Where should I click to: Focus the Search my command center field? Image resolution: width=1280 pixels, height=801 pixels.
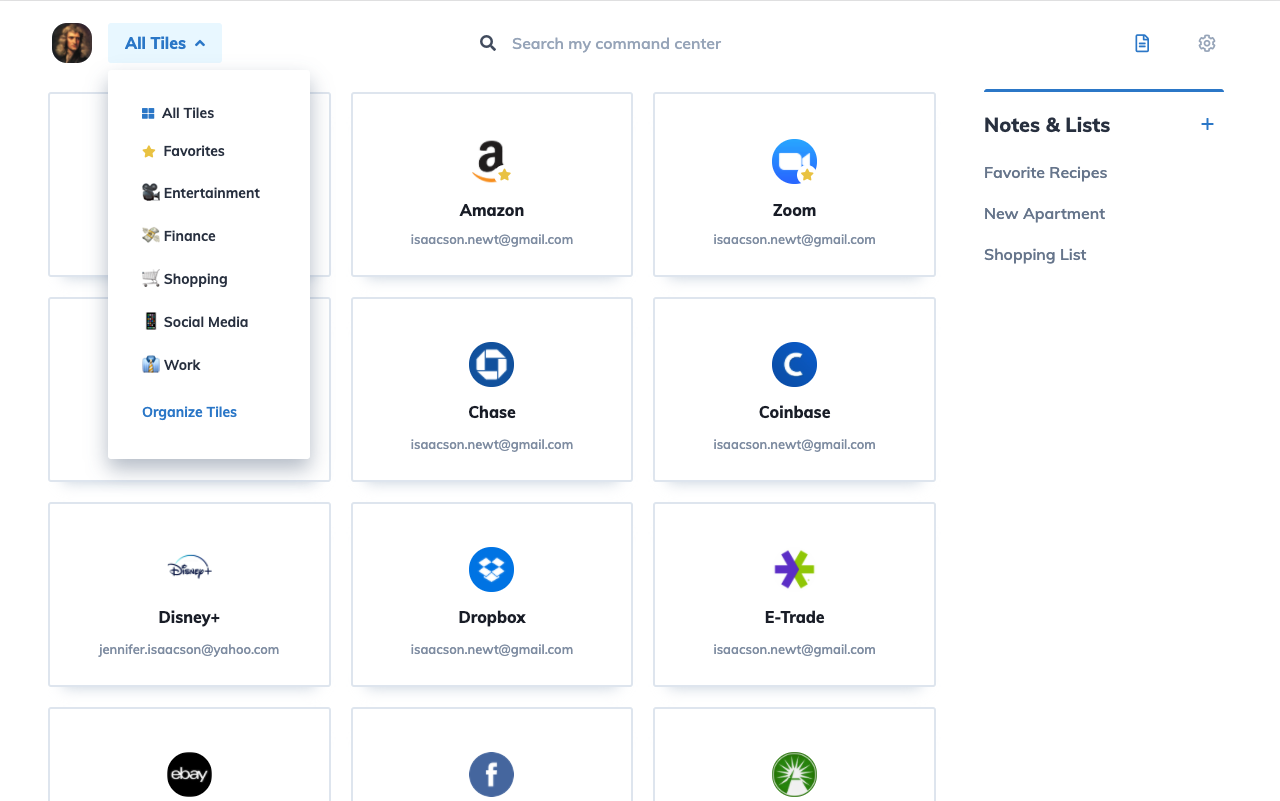(x=616, y=43)
